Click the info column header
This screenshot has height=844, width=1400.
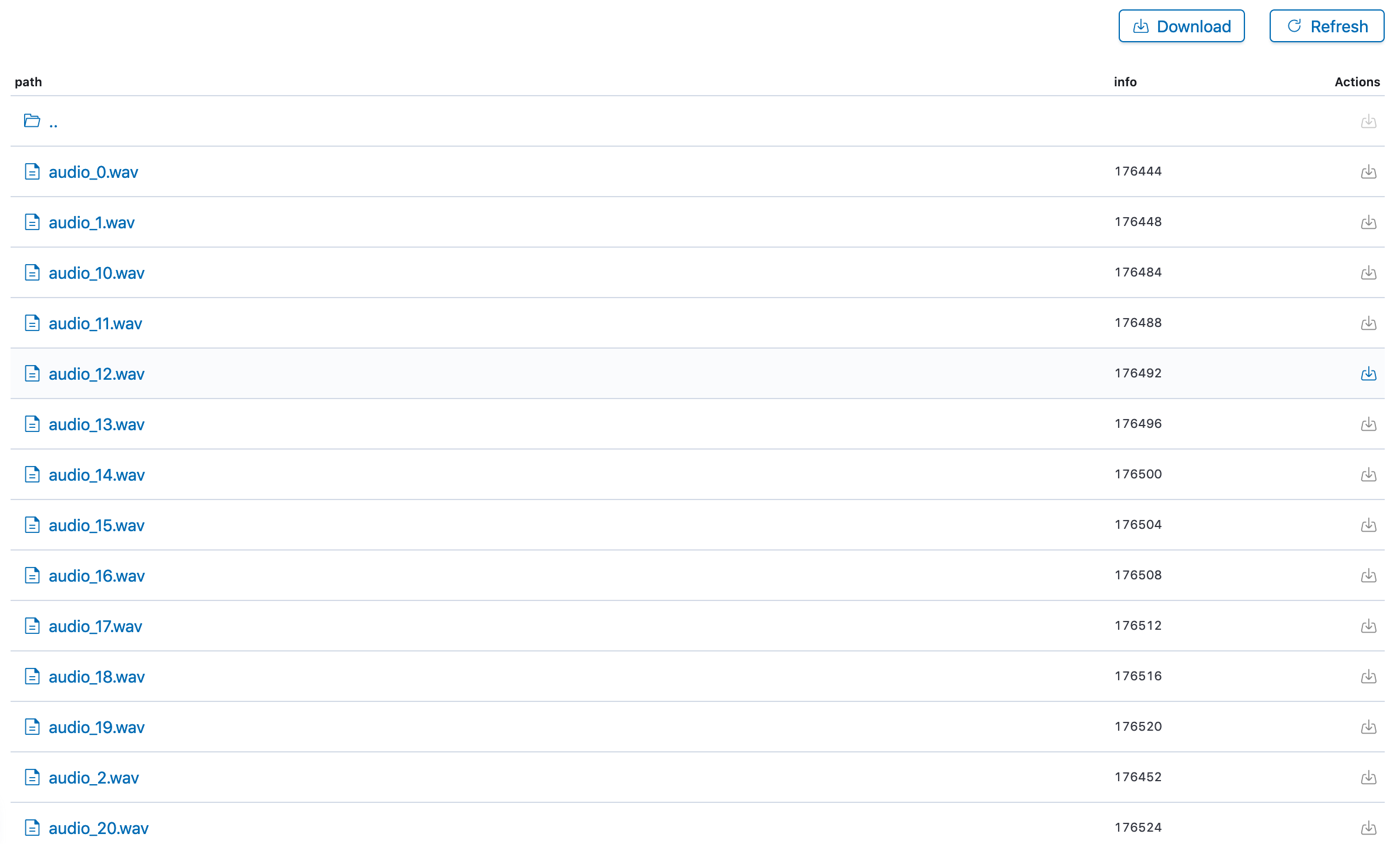click(x=1125, y=82)
